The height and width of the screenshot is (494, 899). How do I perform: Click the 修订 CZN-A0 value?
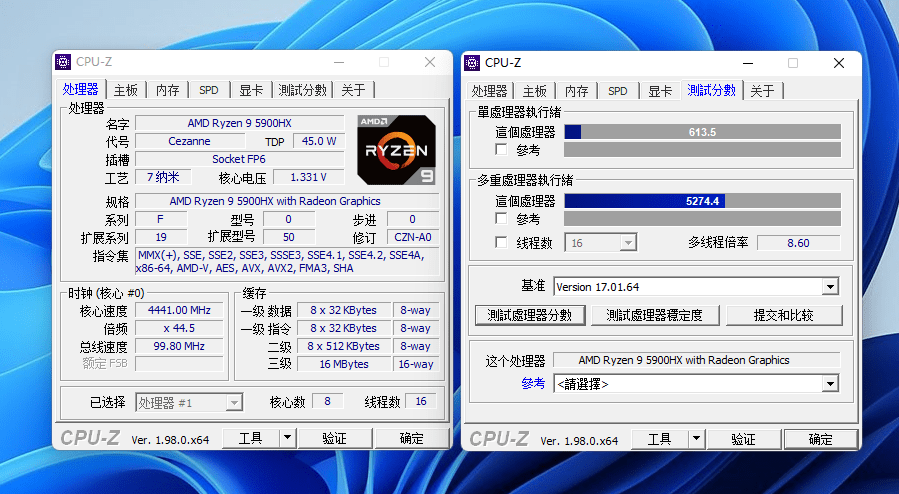point(413,237)
